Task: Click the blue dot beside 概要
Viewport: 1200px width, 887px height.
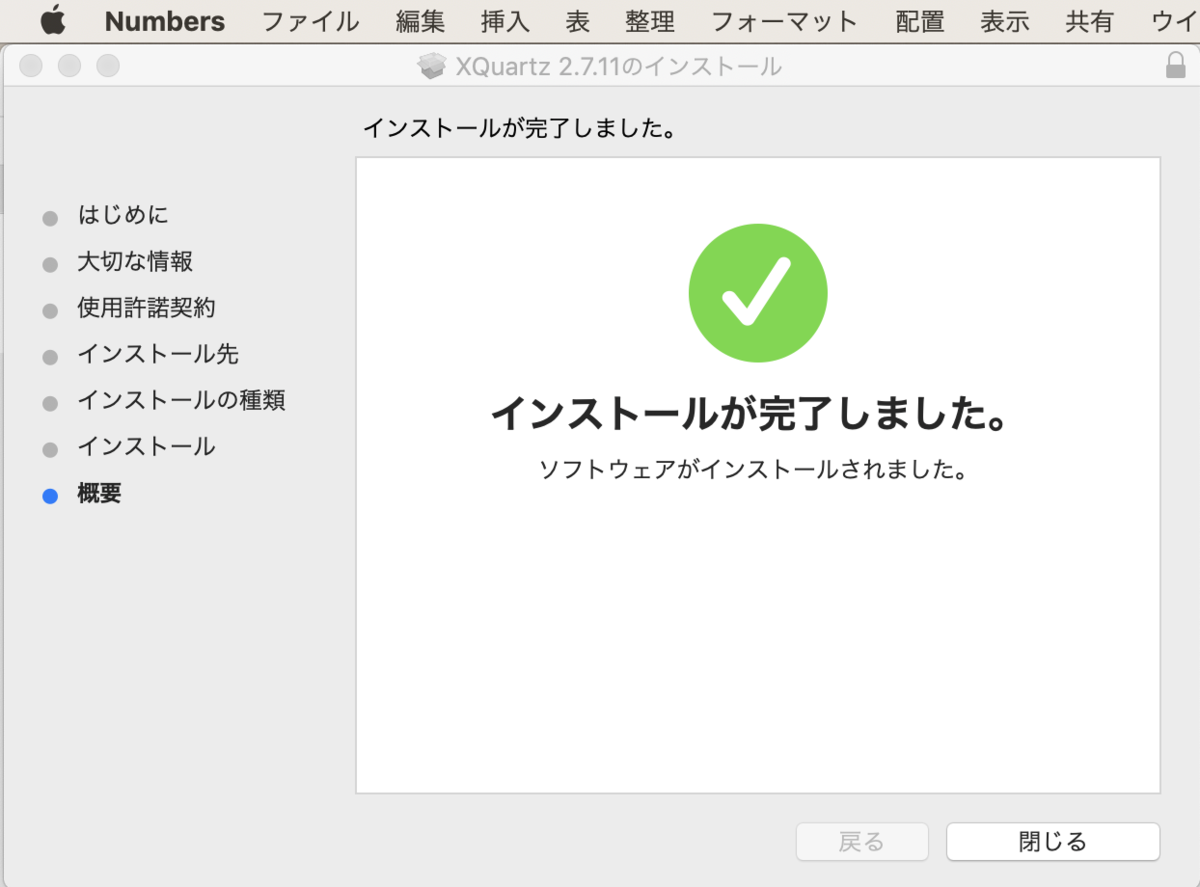Action: pos(49,493)
